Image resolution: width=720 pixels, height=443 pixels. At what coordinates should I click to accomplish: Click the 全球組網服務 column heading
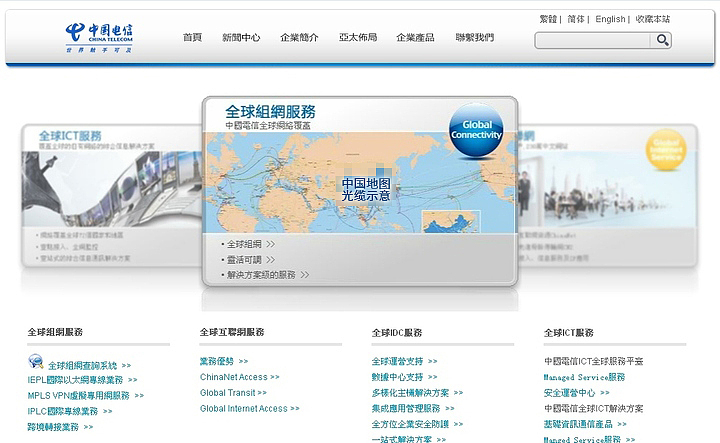tap(55, 332)
